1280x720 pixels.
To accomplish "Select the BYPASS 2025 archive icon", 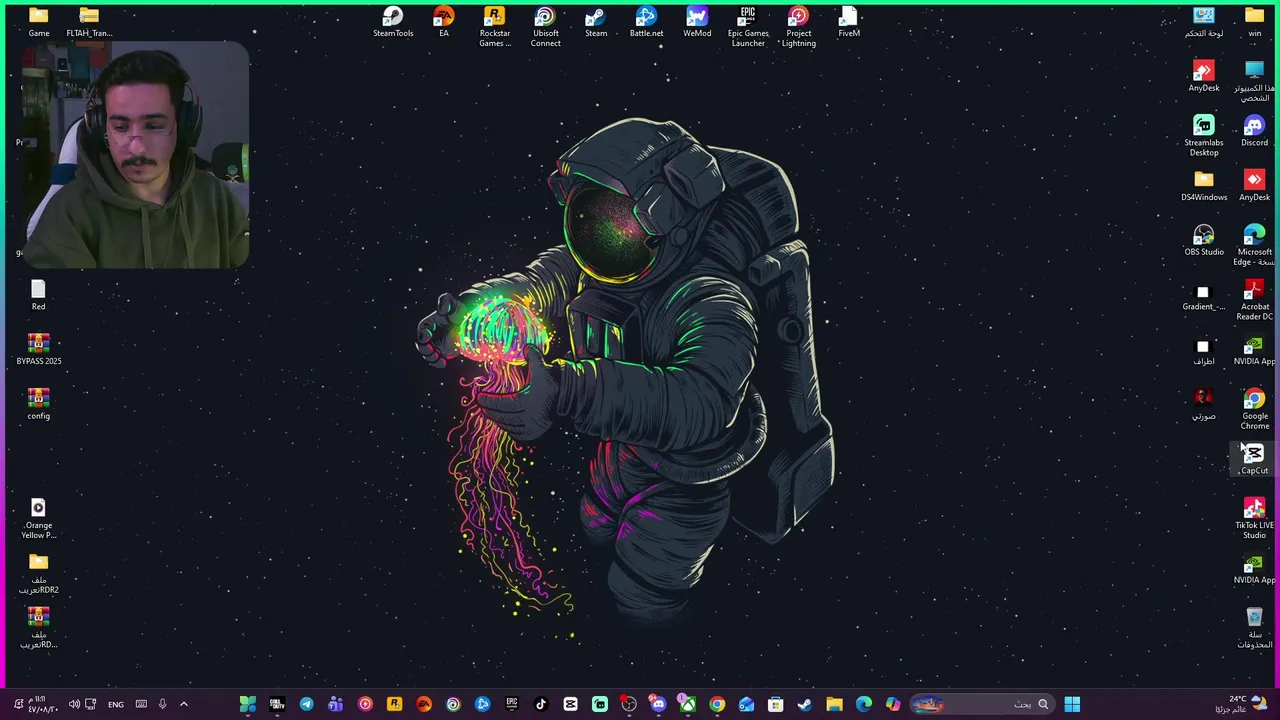I will 38,350.
